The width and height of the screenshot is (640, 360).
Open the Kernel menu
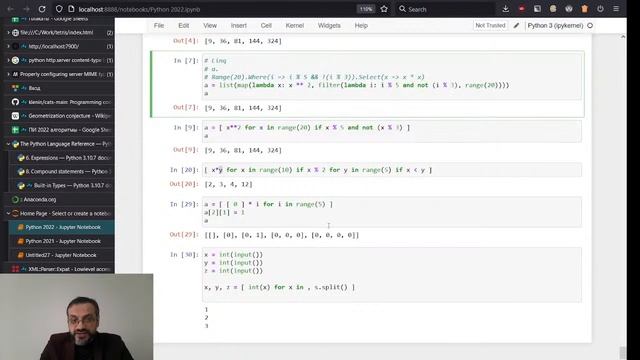[x=295, y=25]
